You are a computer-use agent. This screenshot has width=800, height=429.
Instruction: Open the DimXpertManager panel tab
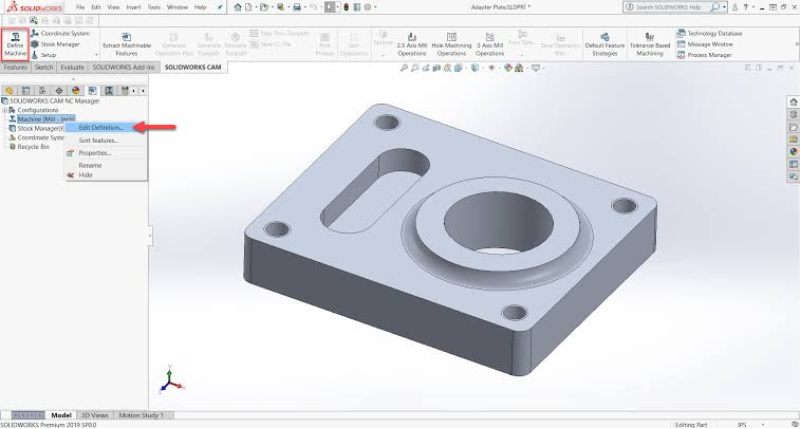pyautogui.click(x=59, y=91)
